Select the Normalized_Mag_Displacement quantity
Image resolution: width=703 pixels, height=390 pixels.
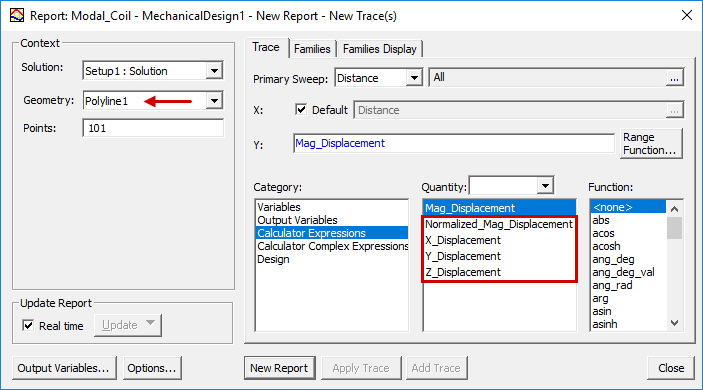[499, 224]
